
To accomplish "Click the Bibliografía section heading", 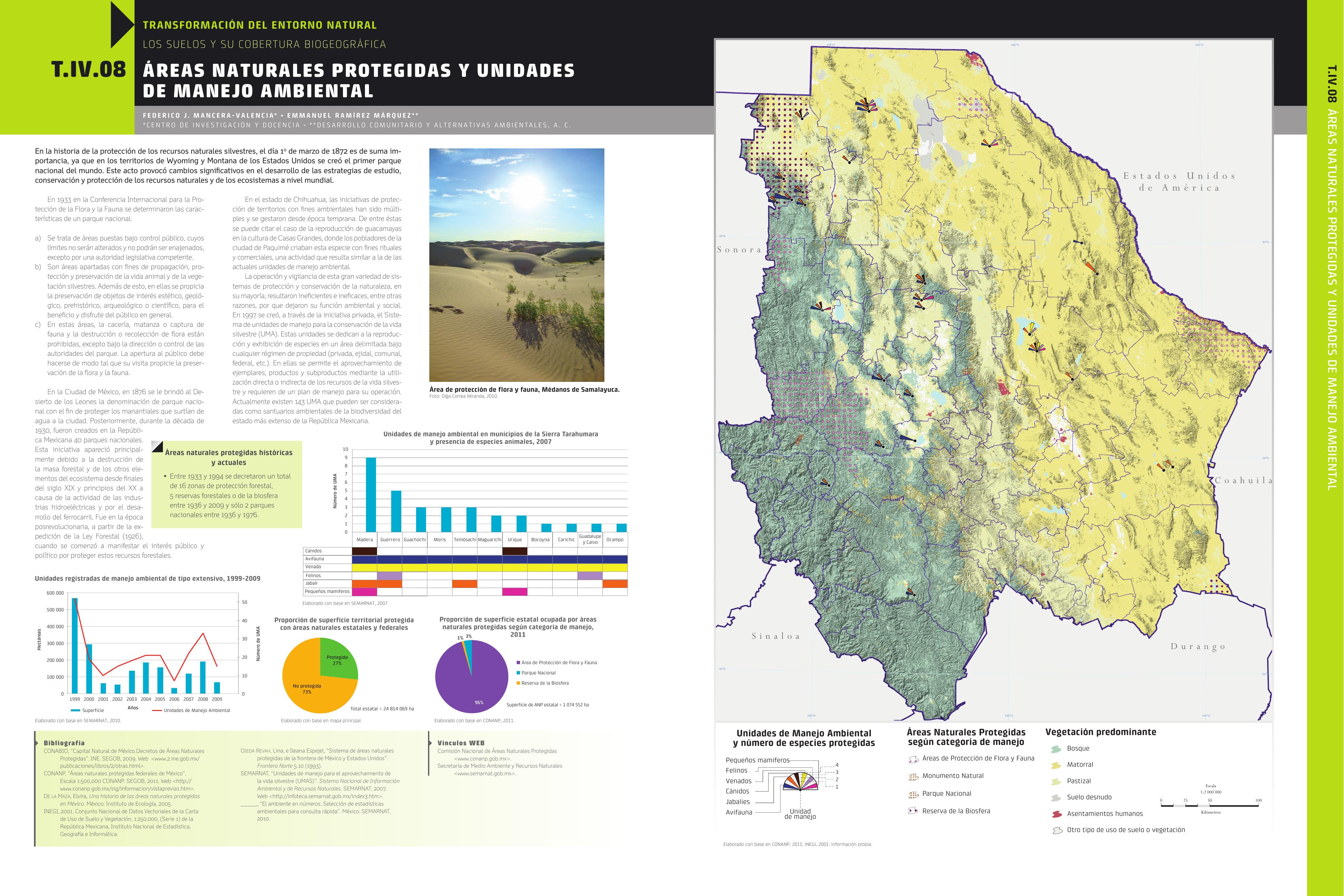I will 64,743.
